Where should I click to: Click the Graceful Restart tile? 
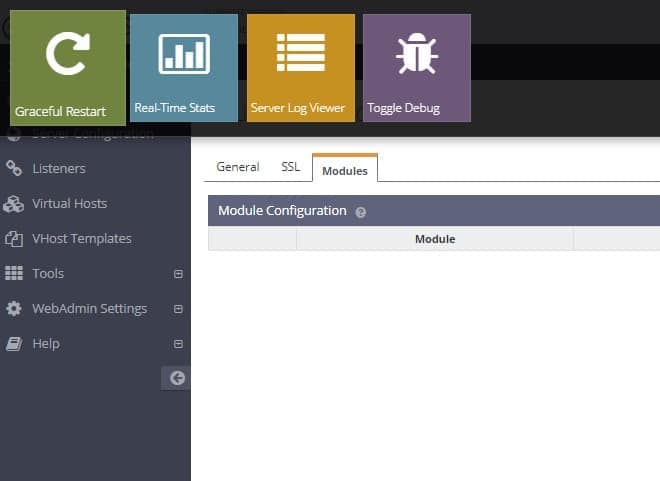(x=68, y=67)
